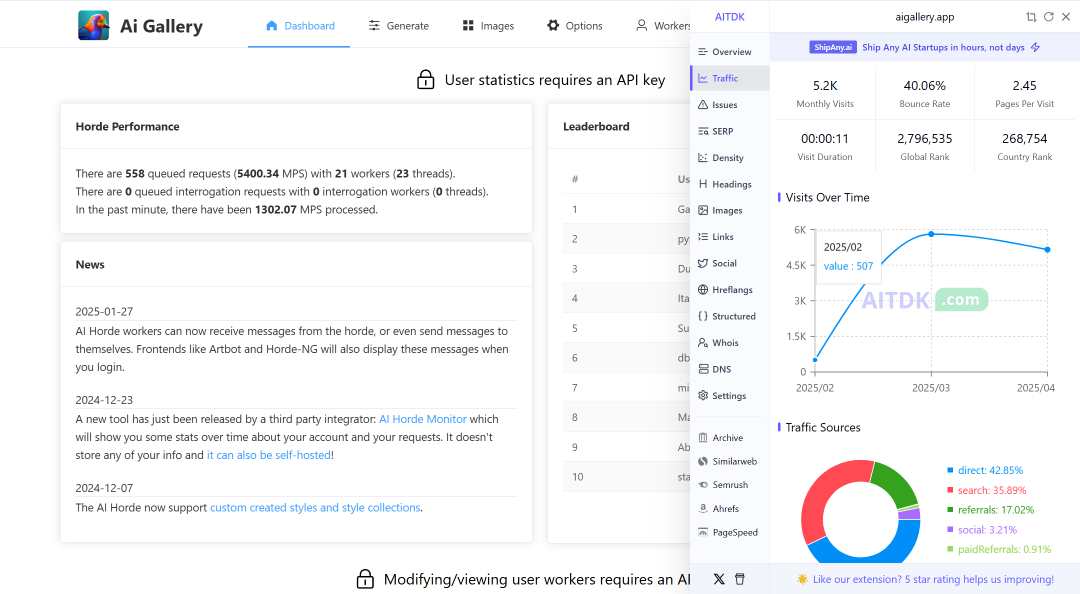Click the 2025/04 data point on chart
The image size is (1080, 594).
pyautogui.click(x=1048, y=249)
